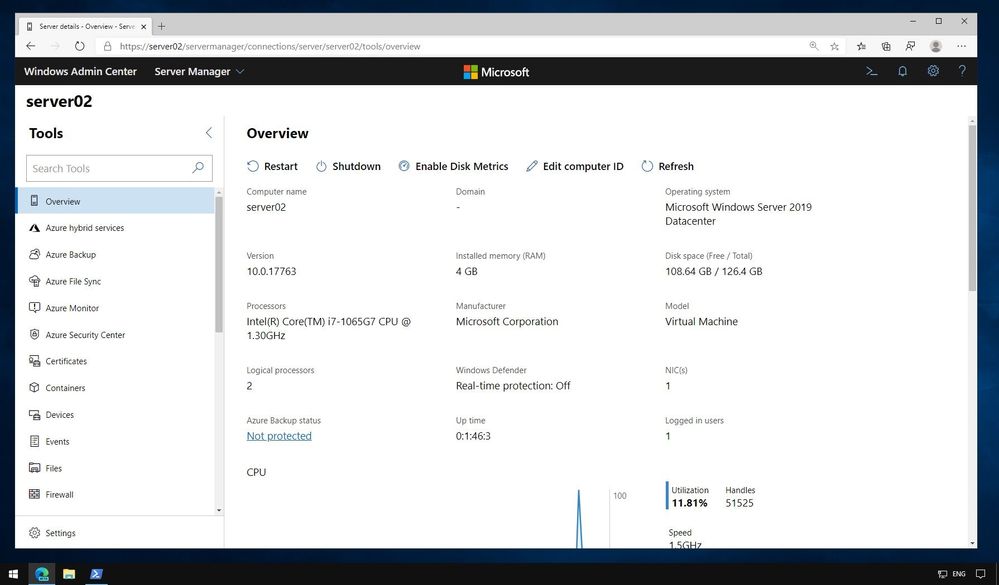Image resolution: width=999 pixels, height=585 pixels.
Task: Open browser favorites list icon
Action: [x=861, y=46]
